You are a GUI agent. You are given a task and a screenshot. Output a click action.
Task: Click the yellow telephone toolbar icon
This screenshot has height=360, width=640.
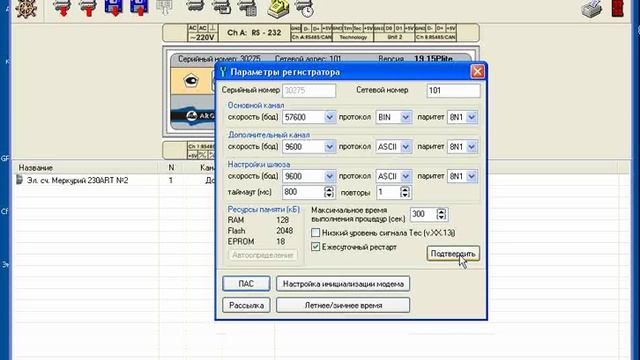tap(278, 9)
